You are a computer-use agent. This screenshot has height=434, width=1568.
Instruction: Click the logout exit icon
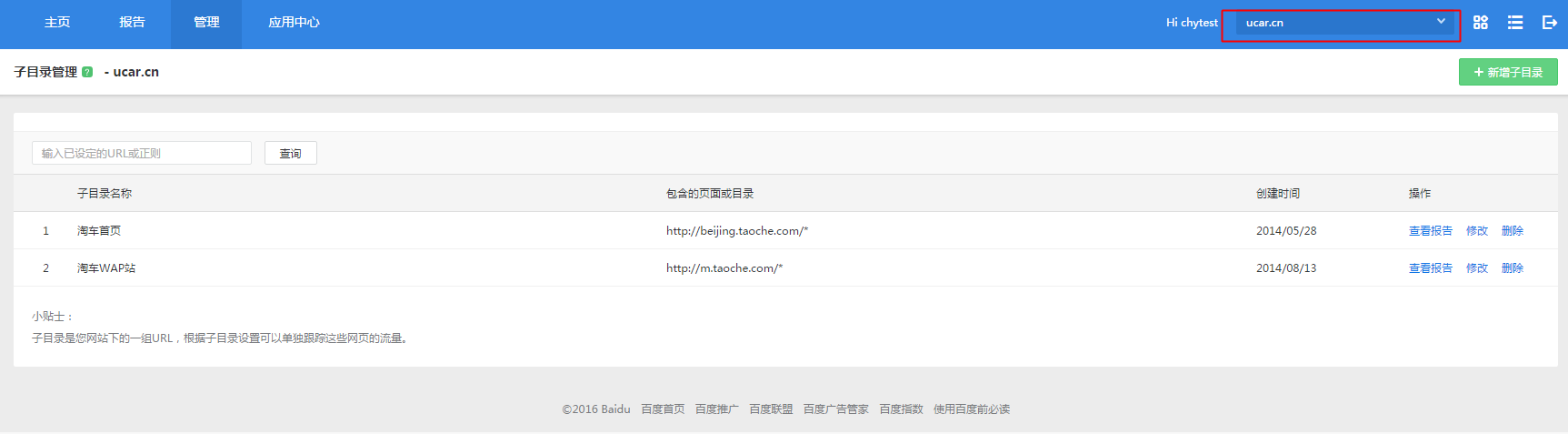(1549, 23)
